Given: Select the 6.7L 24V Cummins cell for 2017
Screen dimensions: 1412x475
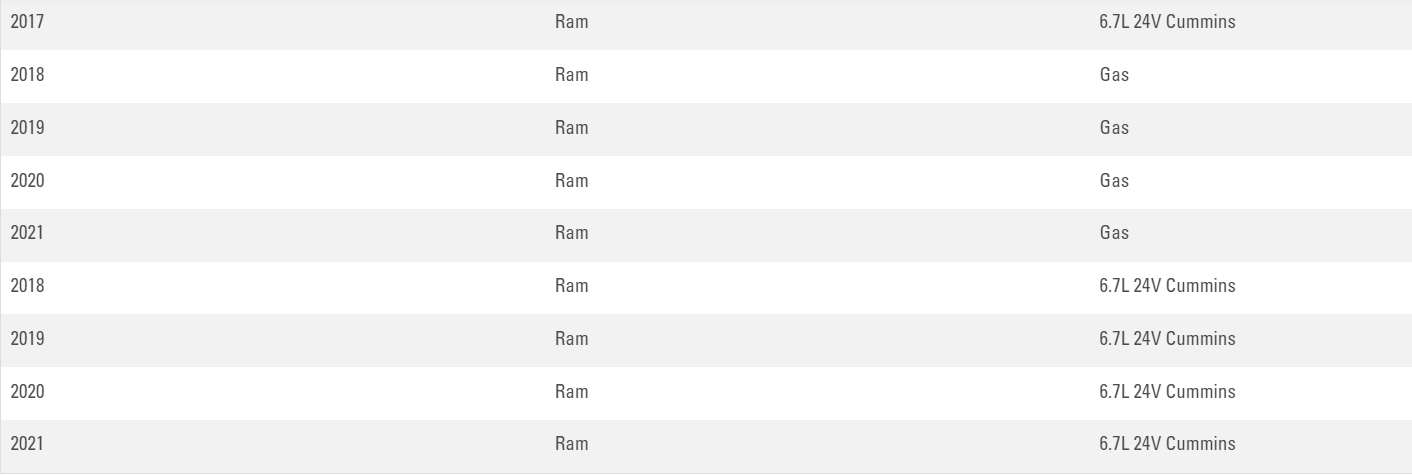Looking at the screenshot, I should tap(1167, 22).
